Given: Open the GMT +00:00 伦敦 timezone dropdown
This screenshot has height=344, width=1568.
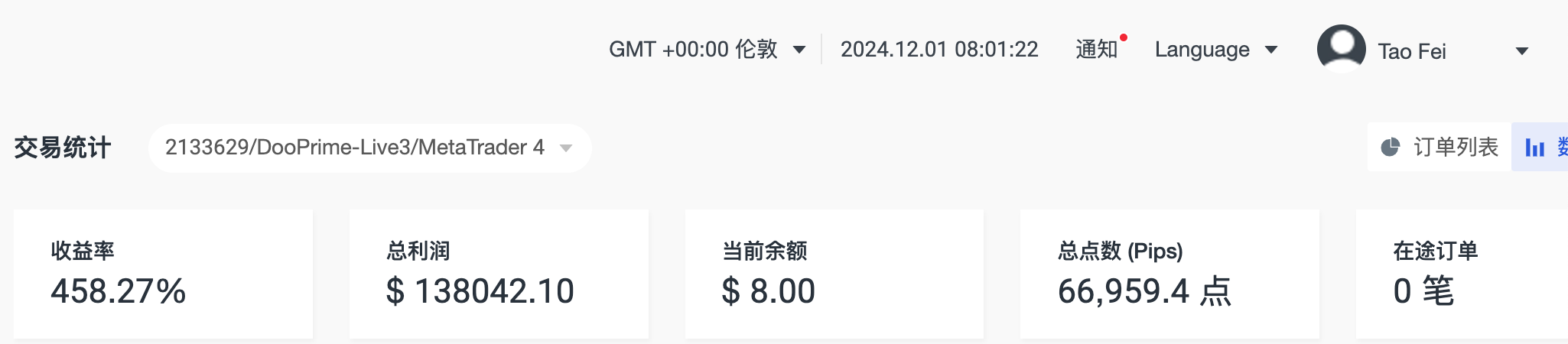Looking at the screenshot, I should coord(707,50).
